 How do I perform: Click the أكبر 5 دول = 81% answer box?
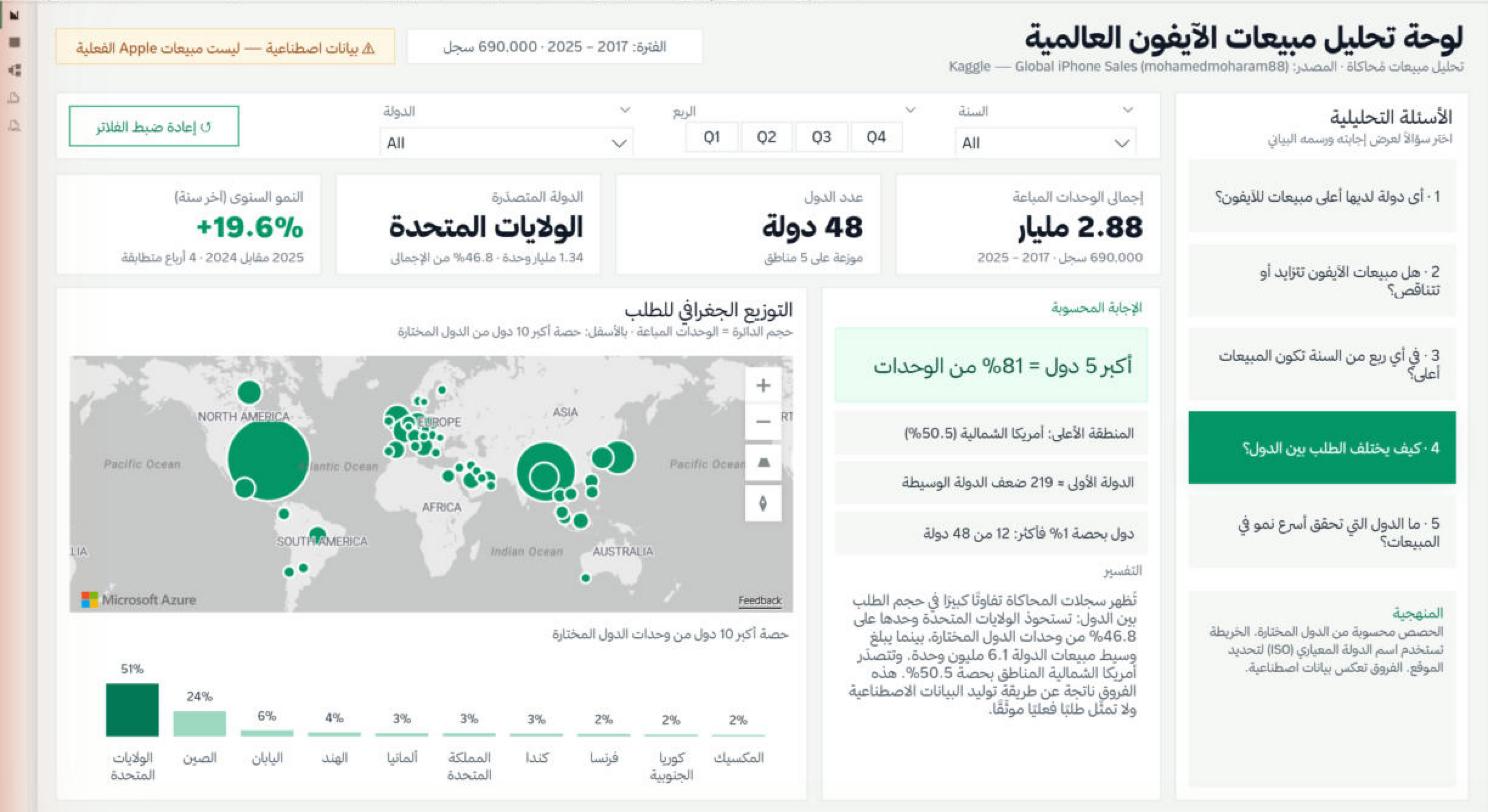coord(991,365)
